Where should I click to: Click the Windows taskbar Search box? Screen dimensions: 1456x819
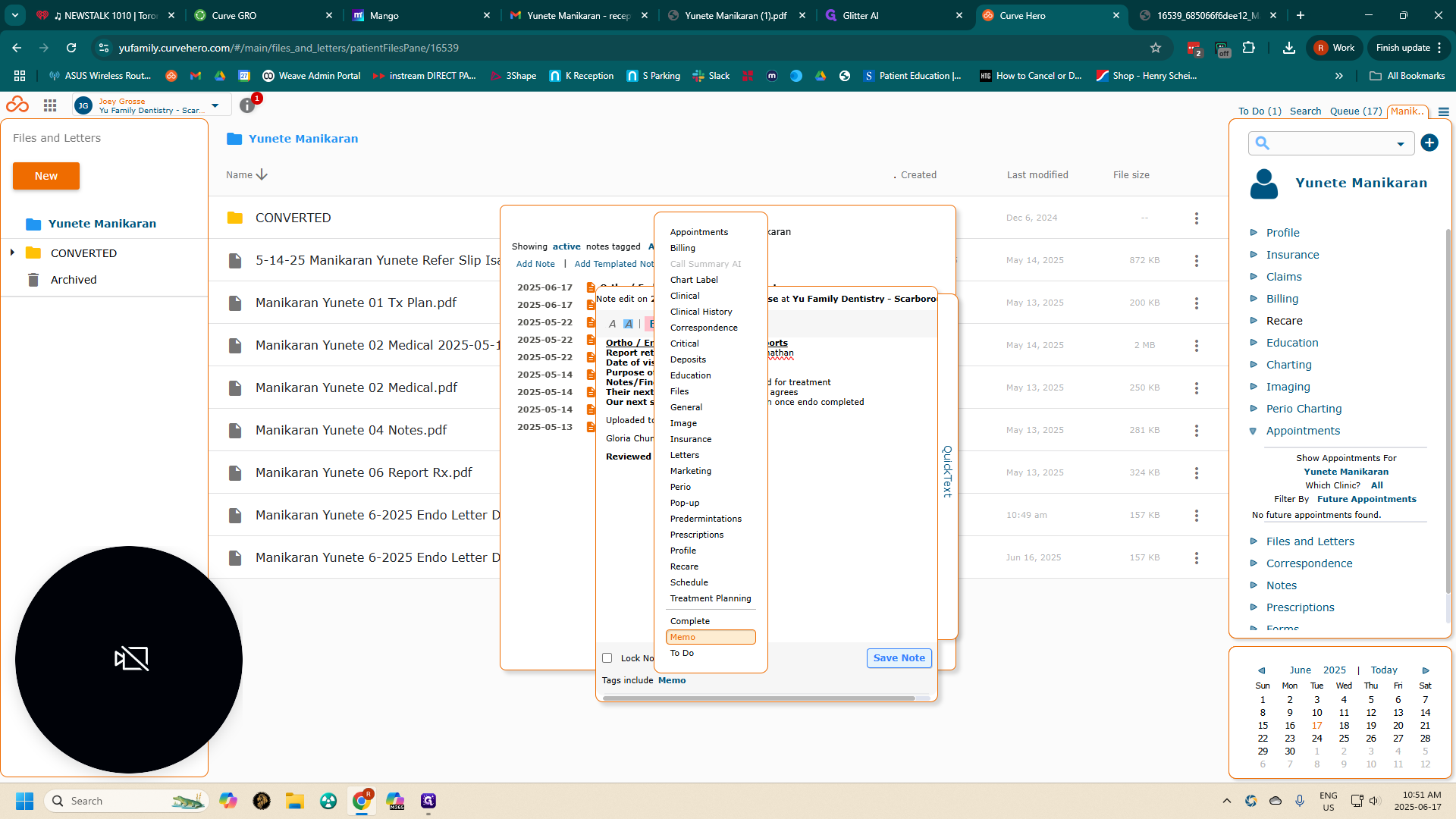pyautogui.click(x=126, y=801)
